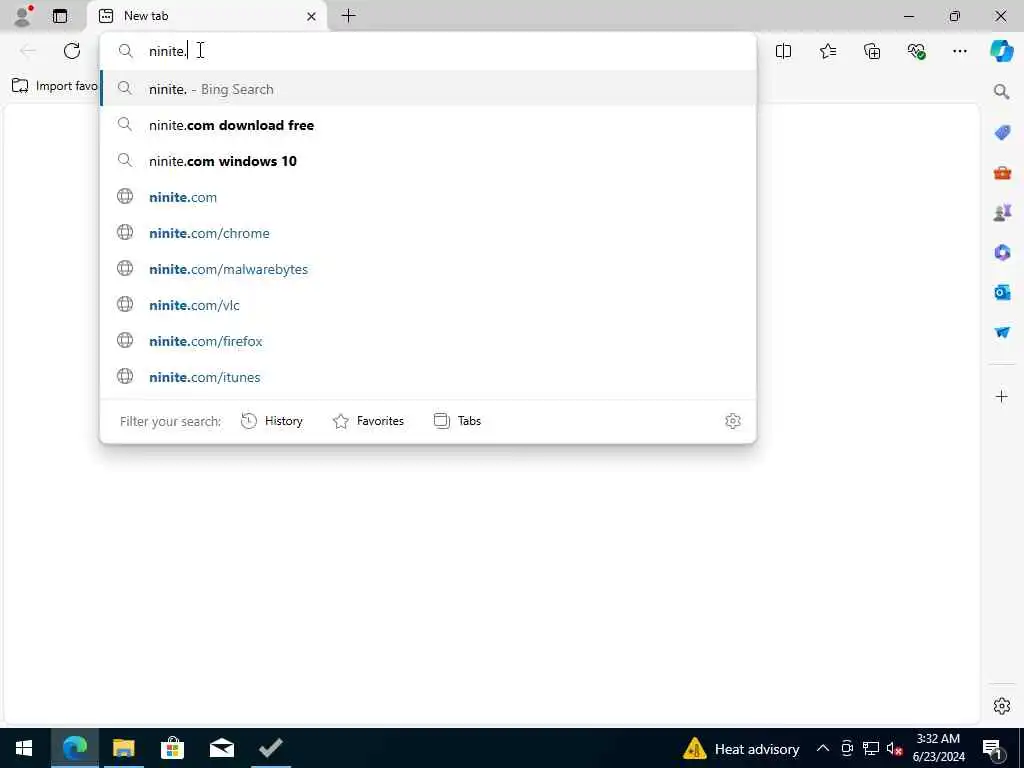This screenshot has height=768, width=1024.
Task: Click the grayed back arrow
Action: (28, 51)
